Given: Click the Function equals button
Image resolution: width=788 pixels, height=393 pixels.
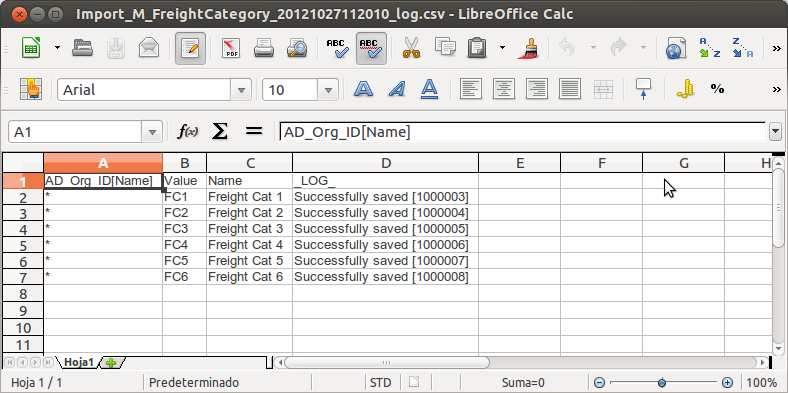Looking at the screenshot, I should point(253,132).
